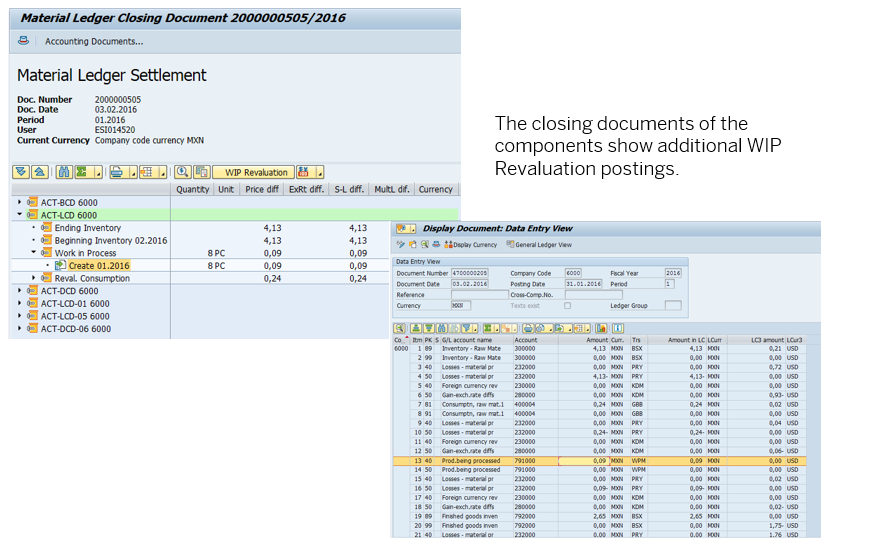Expand the Reval. Consumption node
The image size is (885, 549).
click(x=33, y=278)
